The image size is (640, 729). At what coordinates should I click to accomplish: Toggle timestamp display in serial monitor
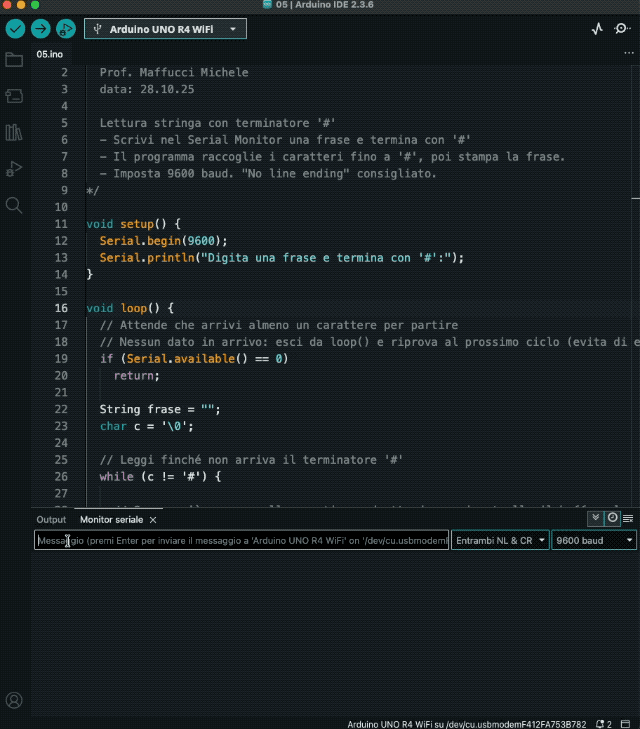pos(612,518)
